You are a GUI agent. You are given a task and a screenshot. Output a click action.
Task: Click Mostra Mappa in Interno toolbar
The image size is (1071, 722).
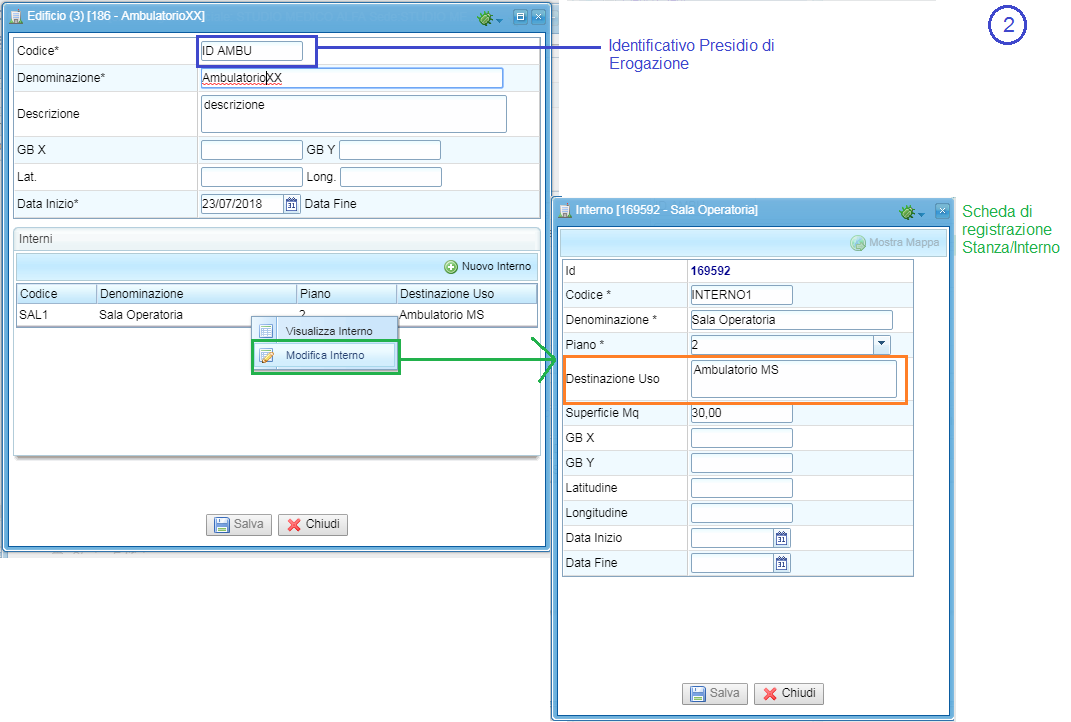[895, 242]
